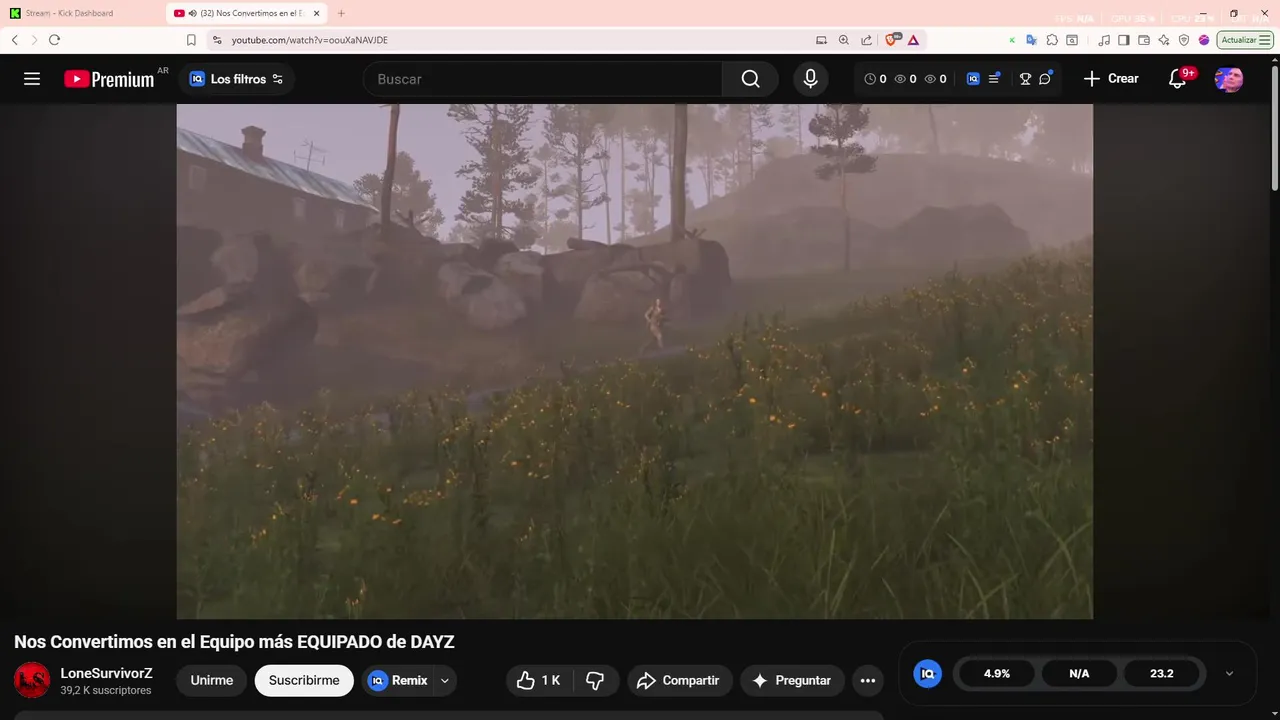Open the vidIQ list menu icon
The image size is (1280, 720).
pos(994,78)
